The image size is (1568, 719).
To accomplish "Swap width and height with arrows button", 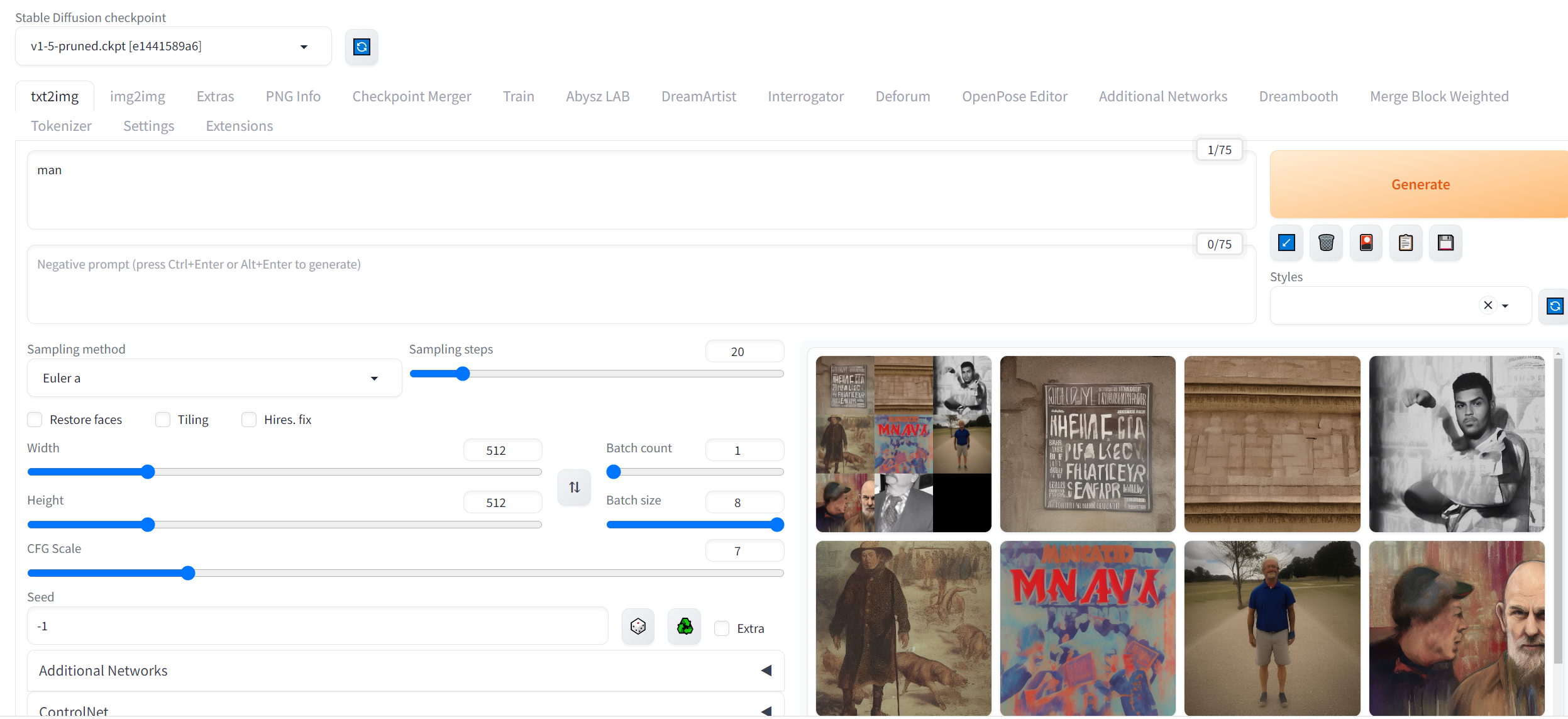I will (574, 488).
